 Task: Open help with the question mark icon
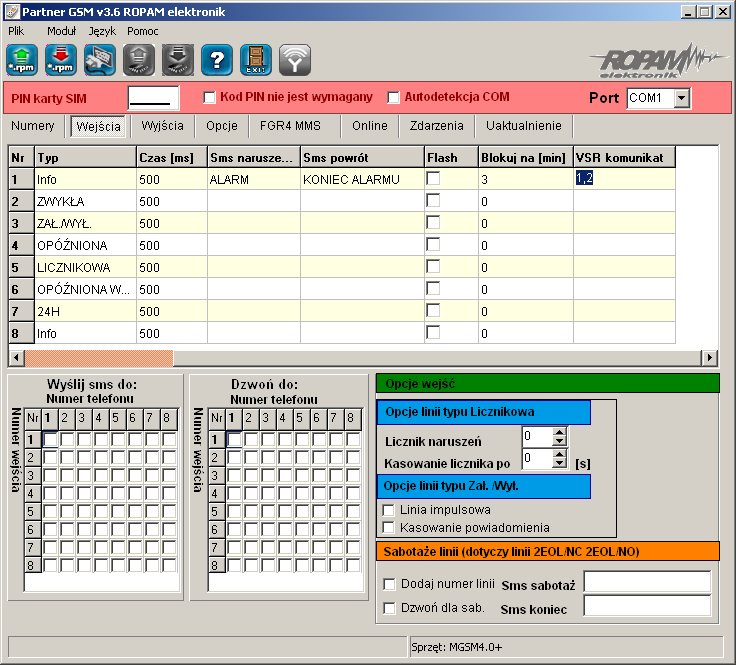(x=217, y=60)
